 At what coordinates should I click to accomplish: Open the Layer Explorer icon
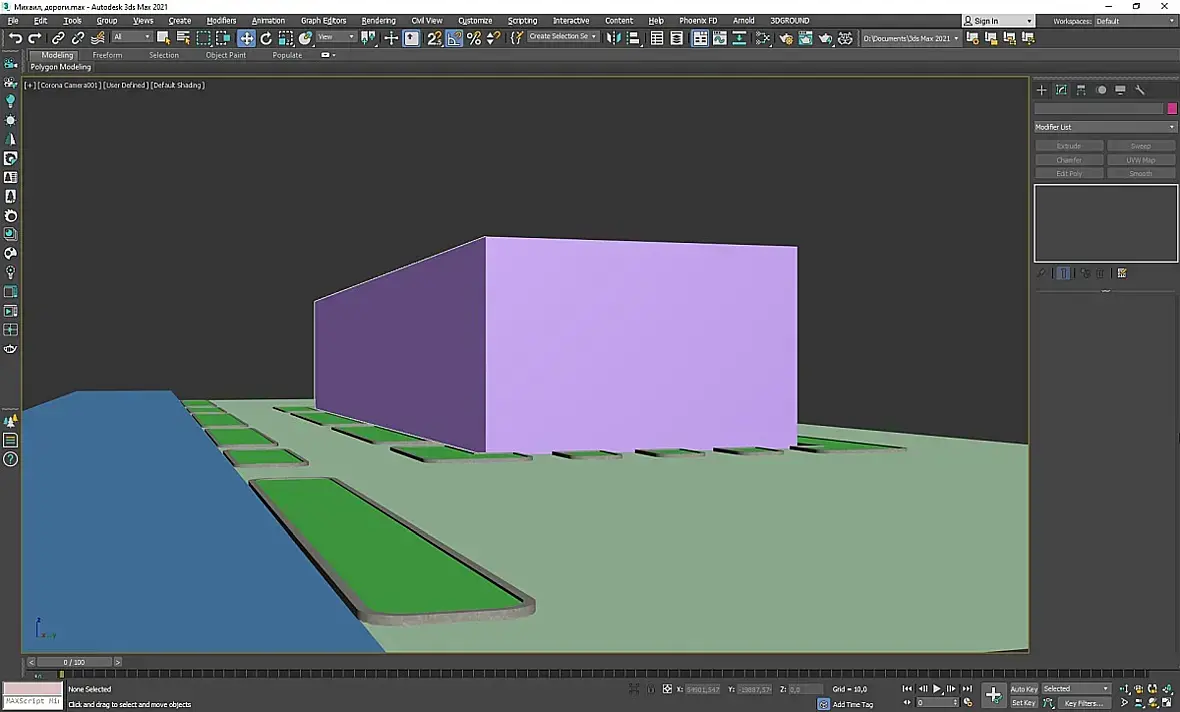[x=677, y=38]
